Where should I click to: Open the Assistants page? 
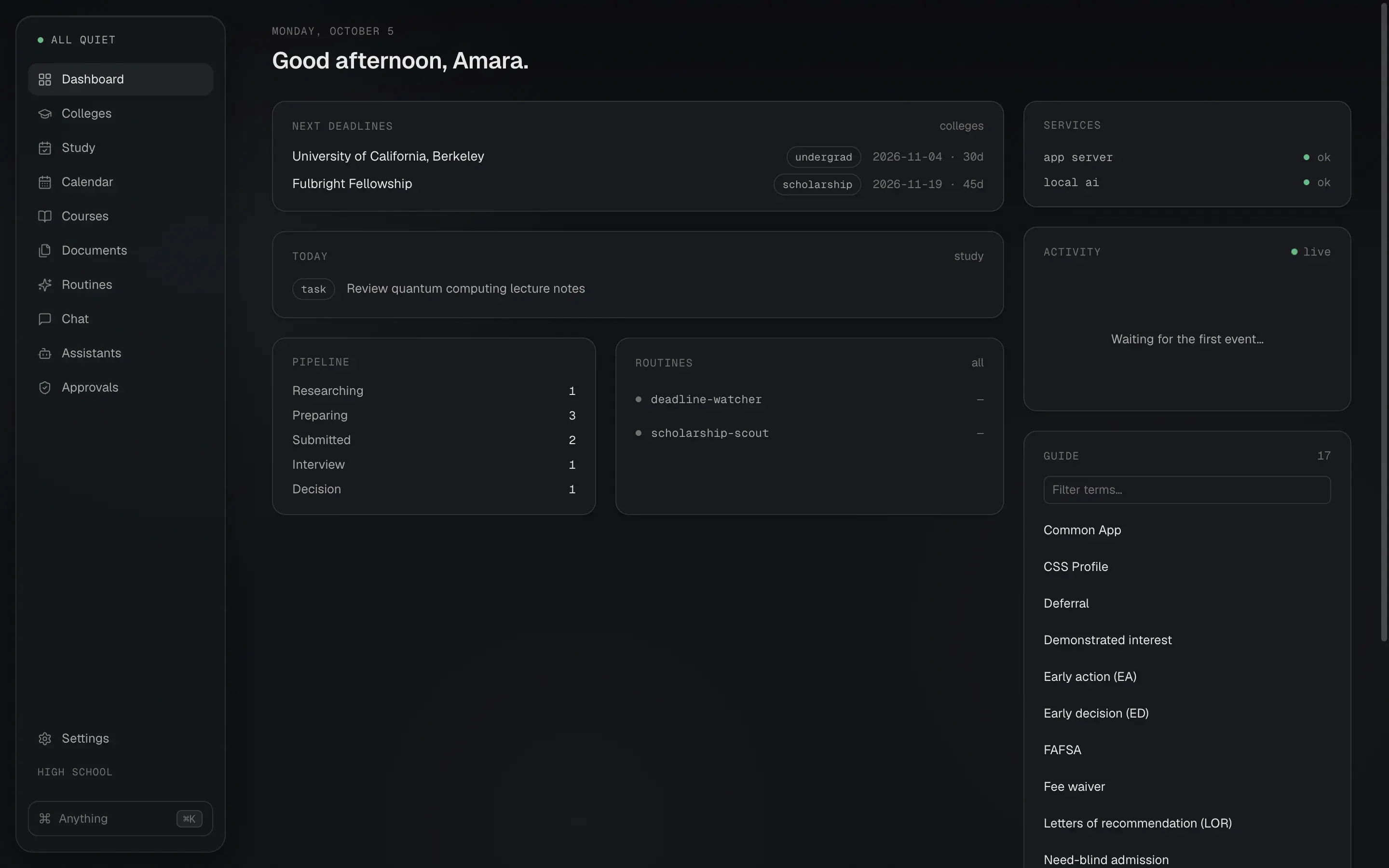tap(121, 353)
